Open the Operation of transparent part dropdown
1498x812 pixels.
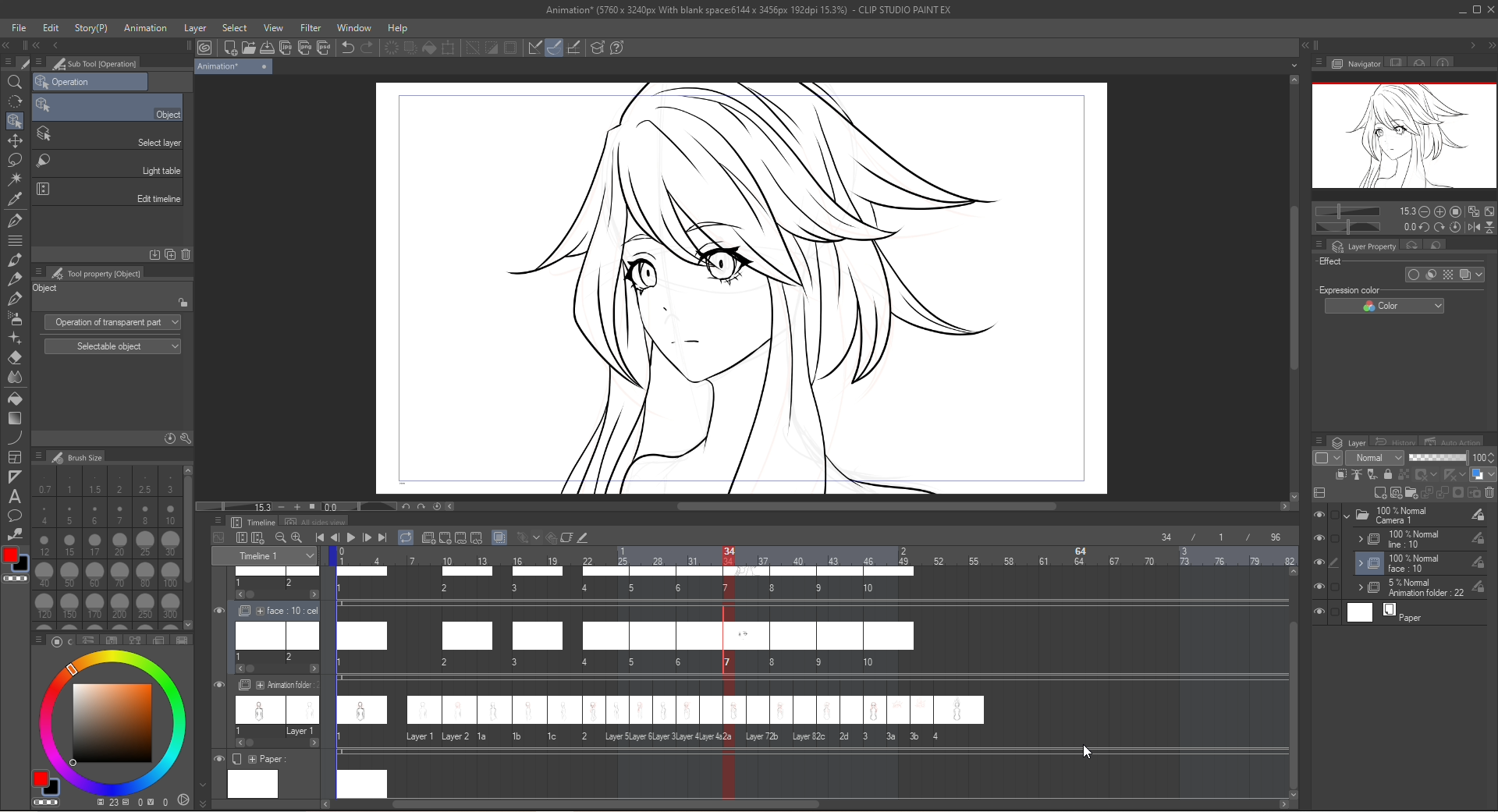[112, 322]
